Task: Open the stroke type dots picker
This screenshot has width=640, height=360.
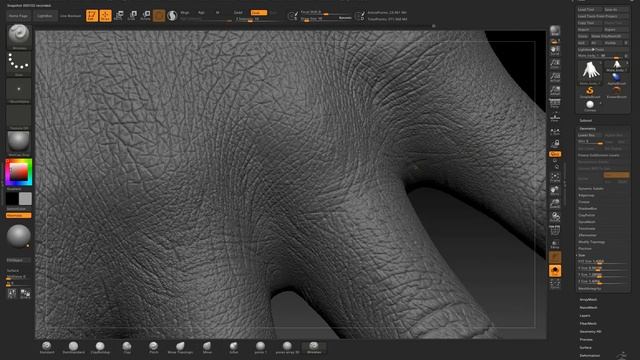Action: pos(18,63)
